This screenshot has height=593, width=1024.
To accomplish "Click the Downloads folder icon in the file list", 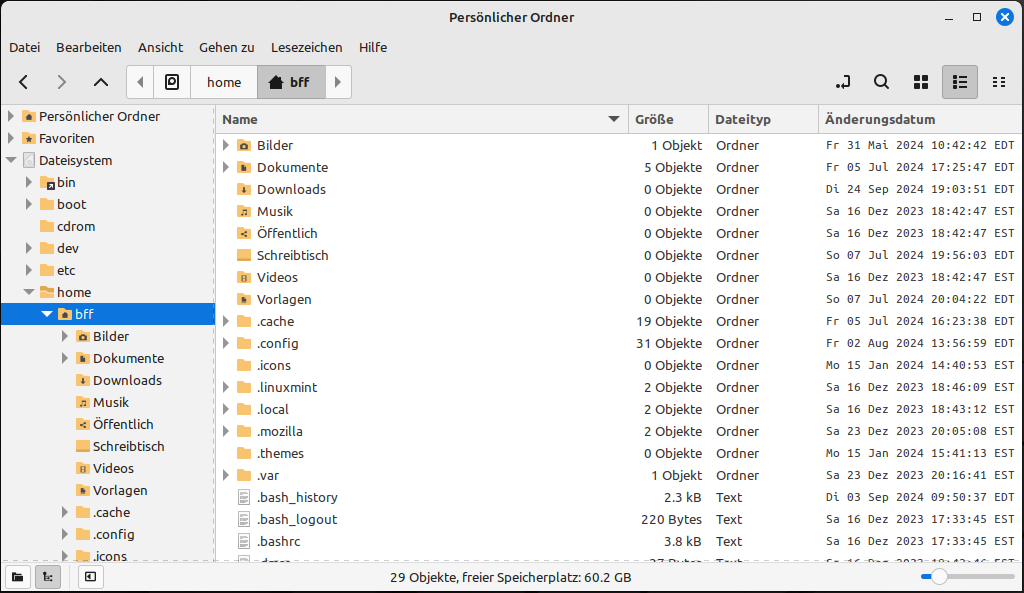I will [244, 189].
